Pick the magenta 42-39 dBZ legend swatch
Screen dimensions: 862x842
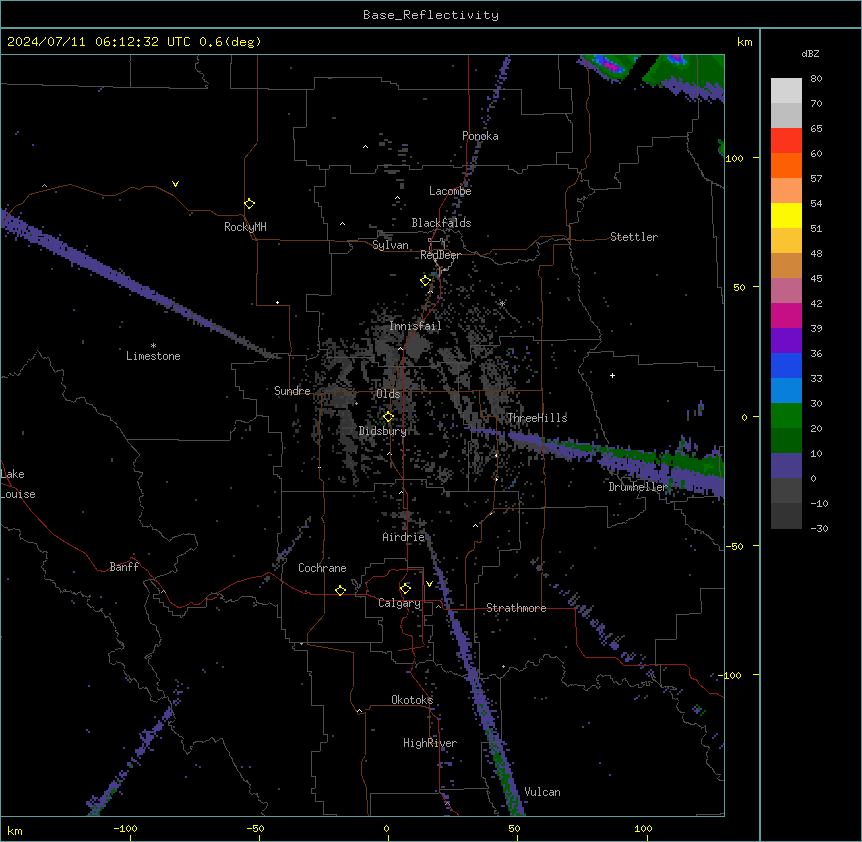point(786,316)
